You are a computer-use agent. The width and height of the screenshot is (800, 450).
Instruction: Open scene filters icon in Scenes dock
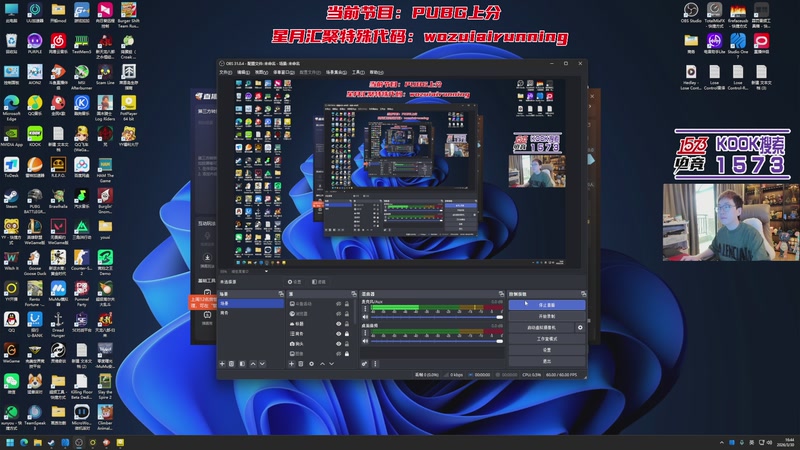point(242,364)
